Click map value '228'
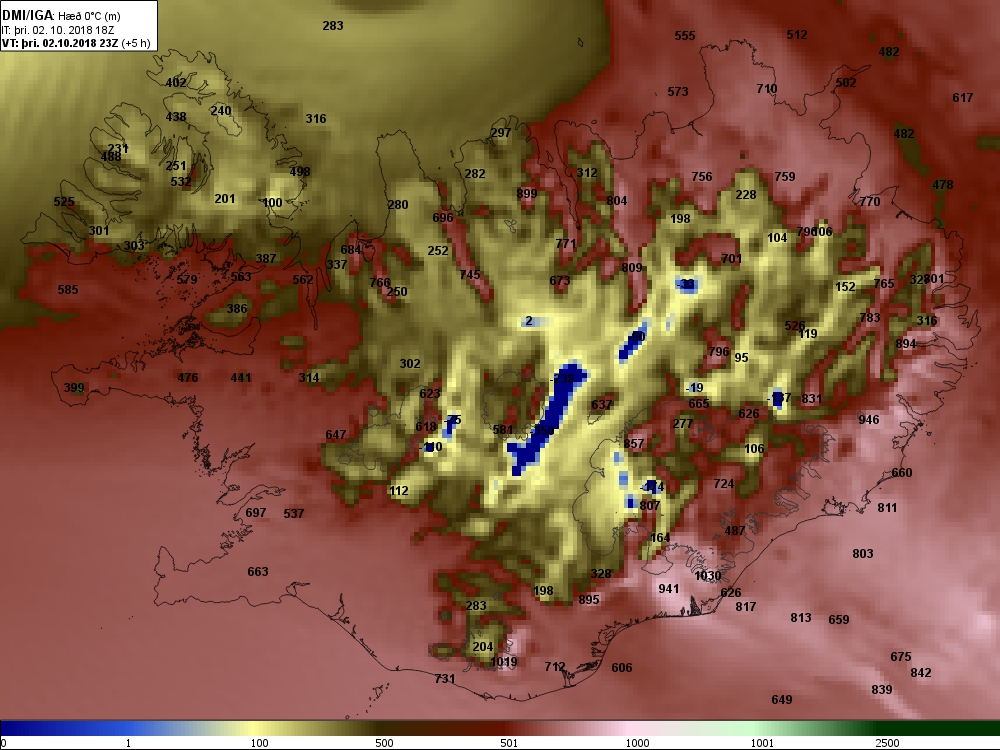 (746, 195)
